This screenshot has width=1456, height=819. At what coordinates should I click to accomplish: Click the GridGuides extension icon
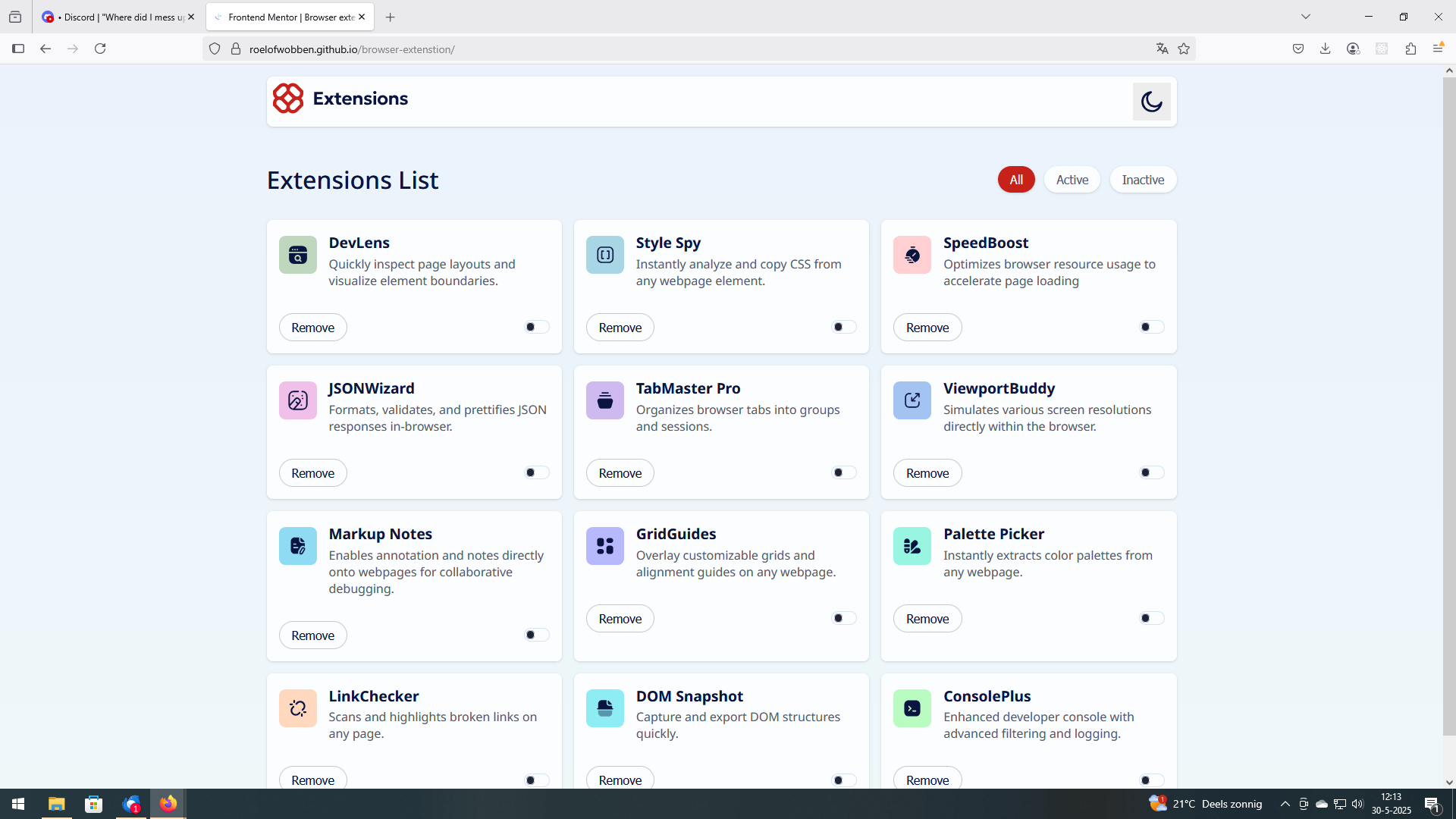tap(604, 546)
